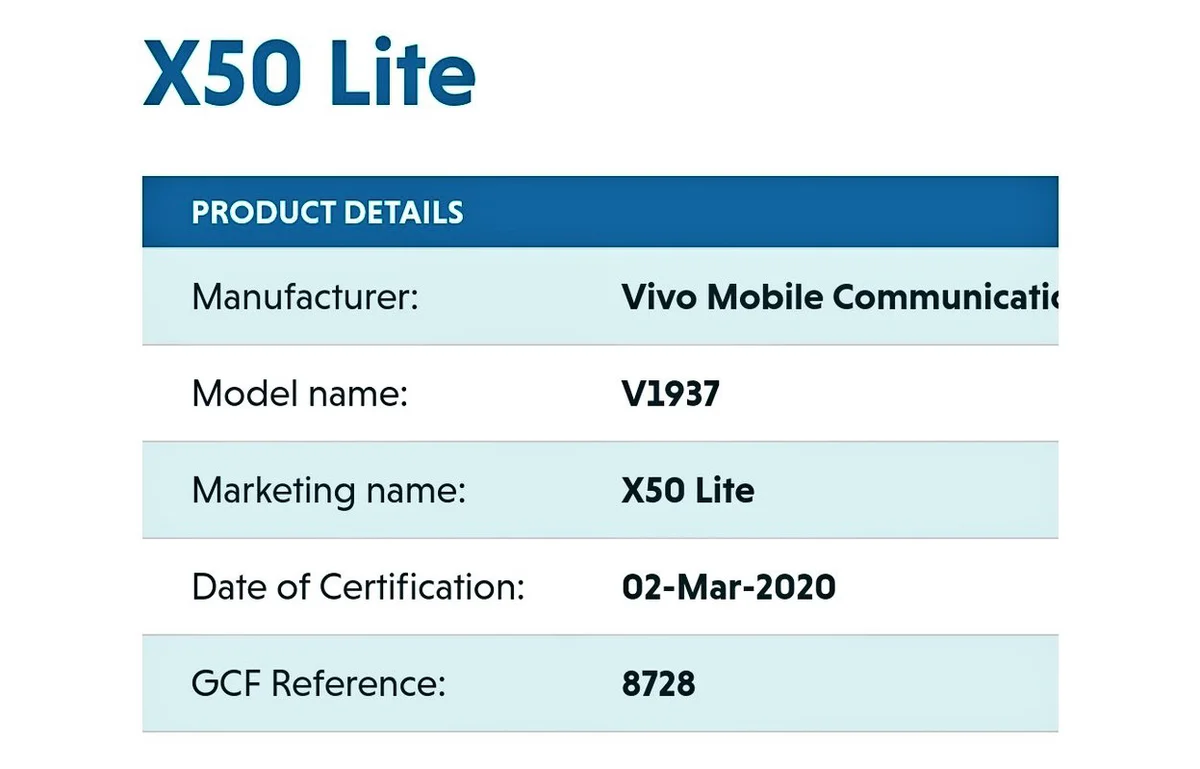The height and width of the screenshot is (769, 1200).
Task: Select Vivo Mobile Communication manufacturer value
Action: pyautogui.click(x=840, y=297)
